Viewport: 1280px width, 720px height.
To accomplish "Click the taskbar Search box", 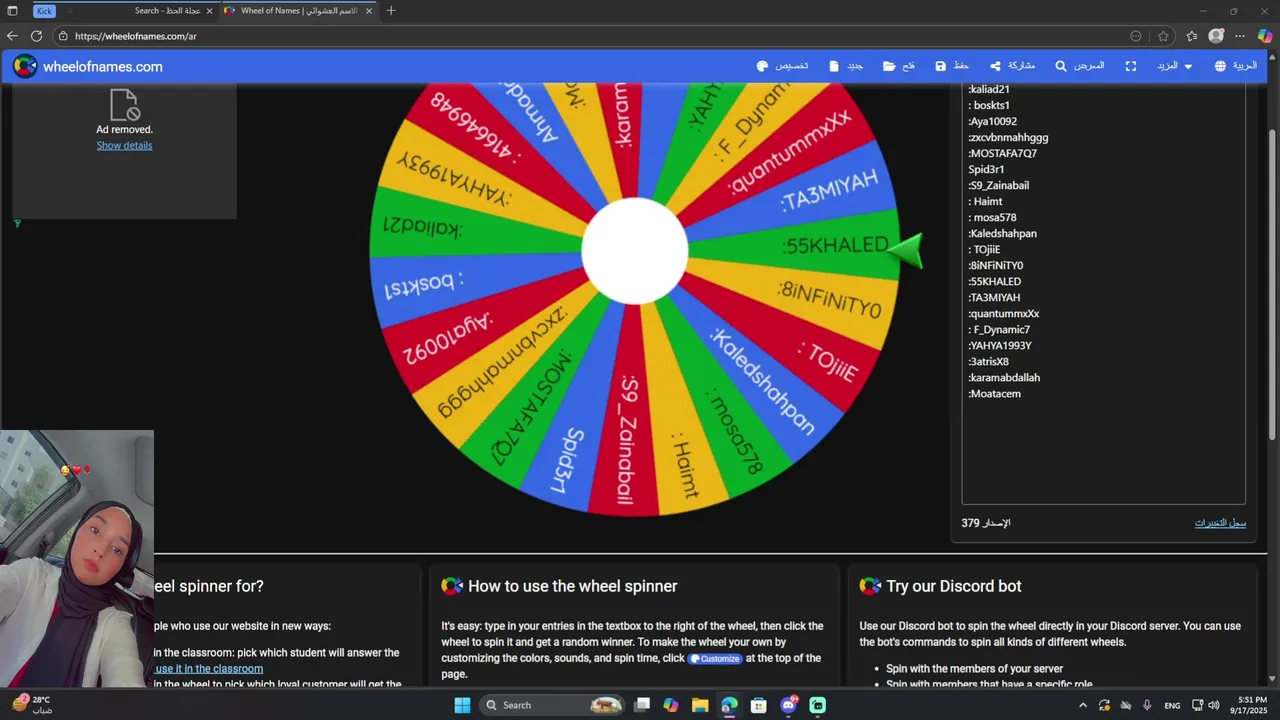I will [x=553, y=705].
